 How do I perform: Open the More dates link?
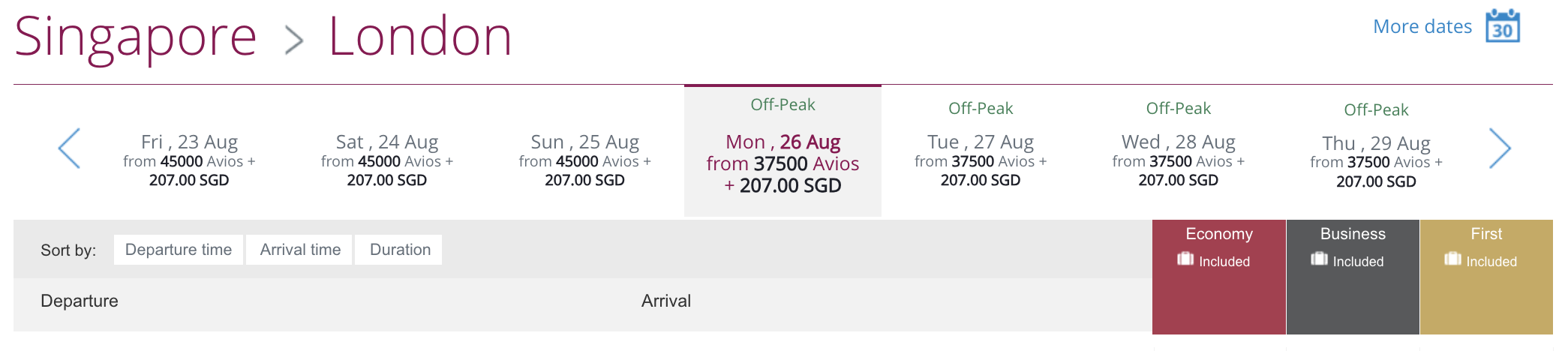tap(1422, 27)
